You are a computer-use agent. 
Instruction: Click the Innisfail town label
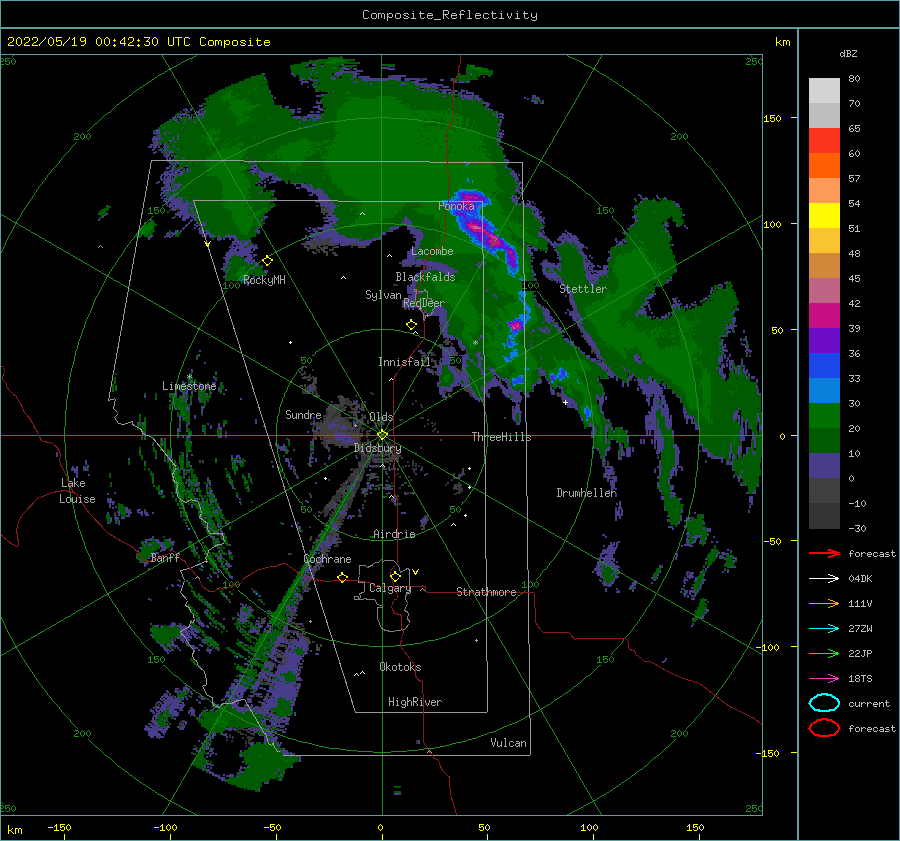(x=404, y=362)
